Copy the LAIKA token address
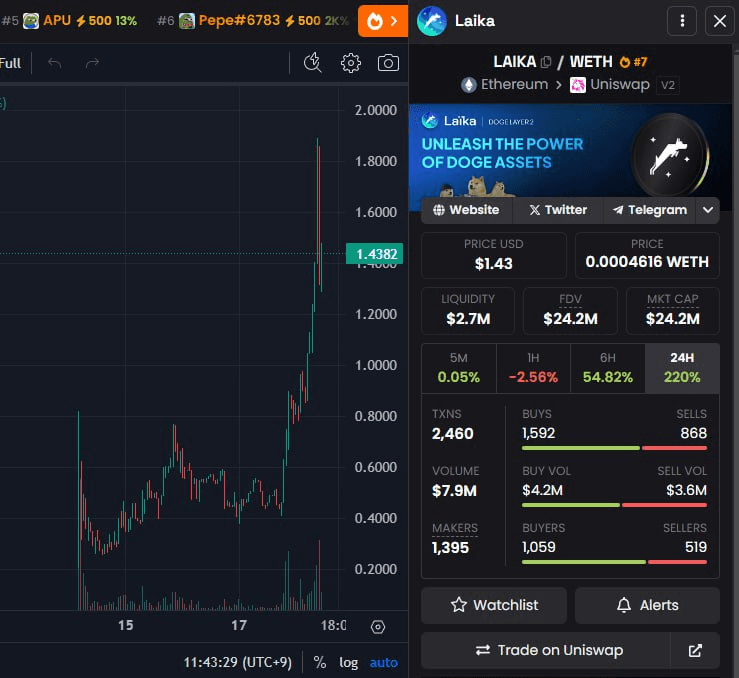Viewport: 739px width, 678px height. (546, 62)
